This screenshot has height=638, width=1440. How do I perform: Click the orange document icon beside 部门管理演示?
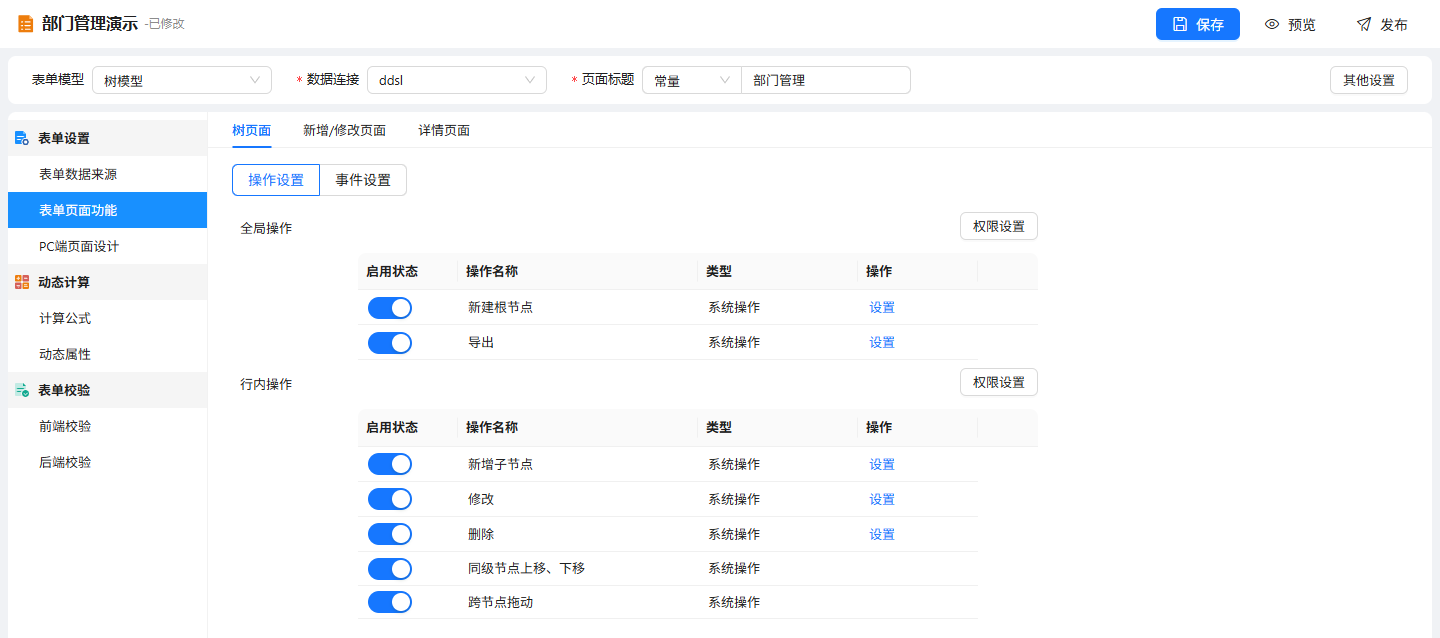pos(26,24)
